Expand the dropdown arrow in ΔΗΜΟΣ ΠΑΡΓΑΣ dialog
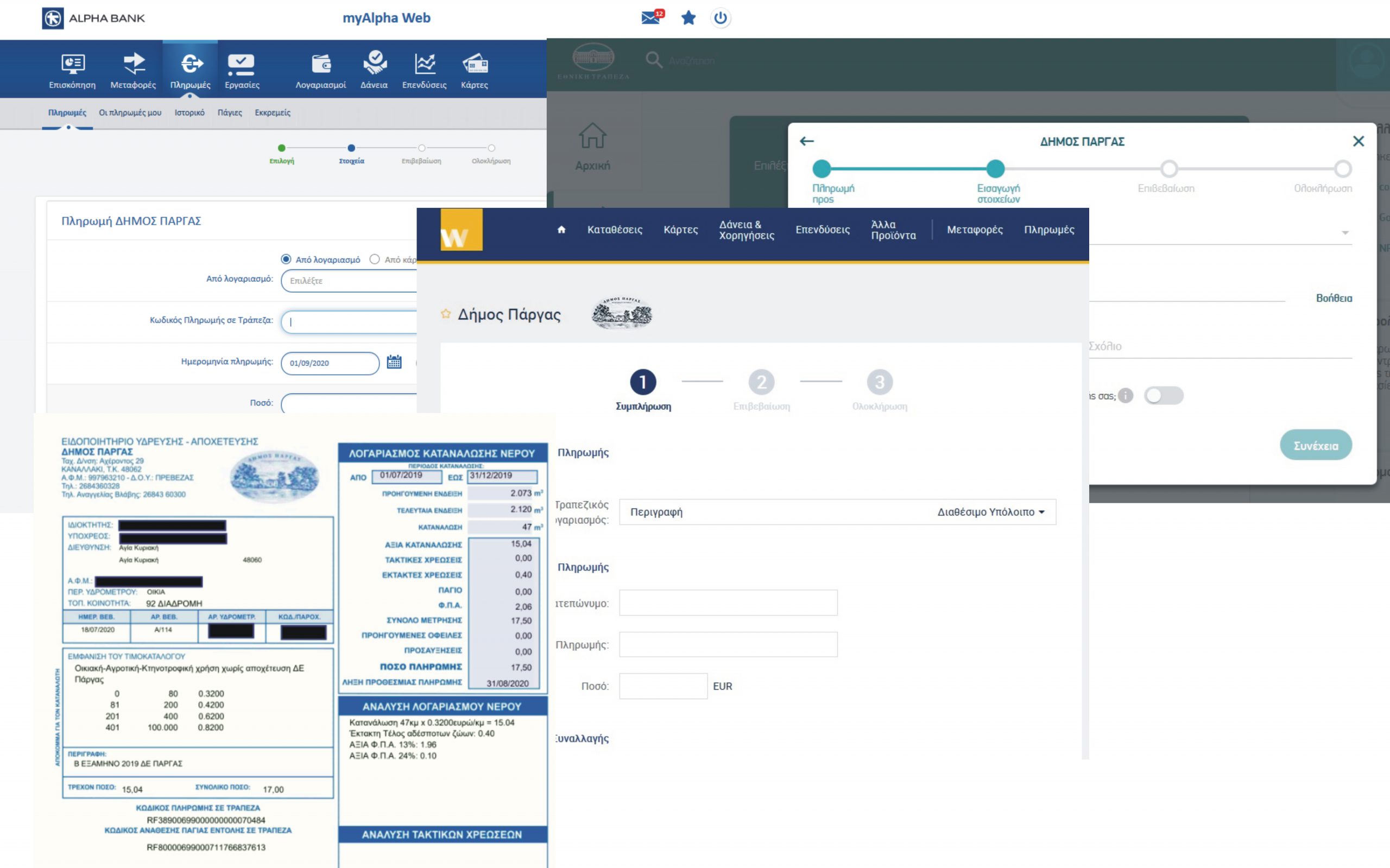Screen dimensions: 1390x868 click(1345, 232)
